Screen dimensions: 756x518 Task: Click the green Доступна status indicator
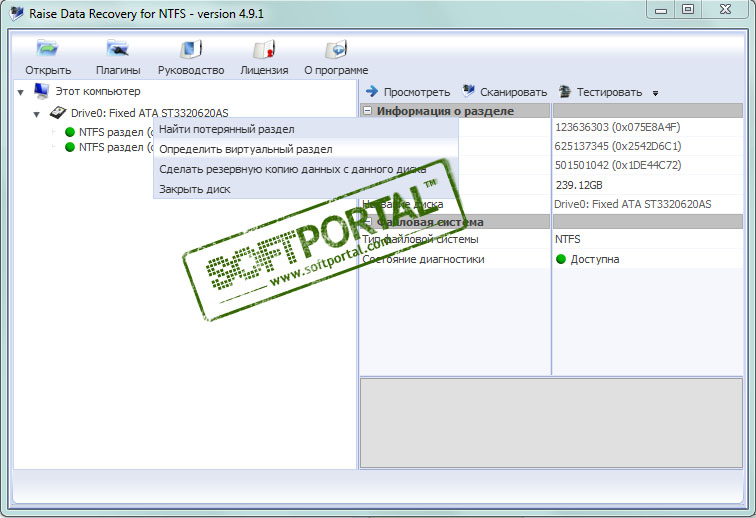coord(561,259)
